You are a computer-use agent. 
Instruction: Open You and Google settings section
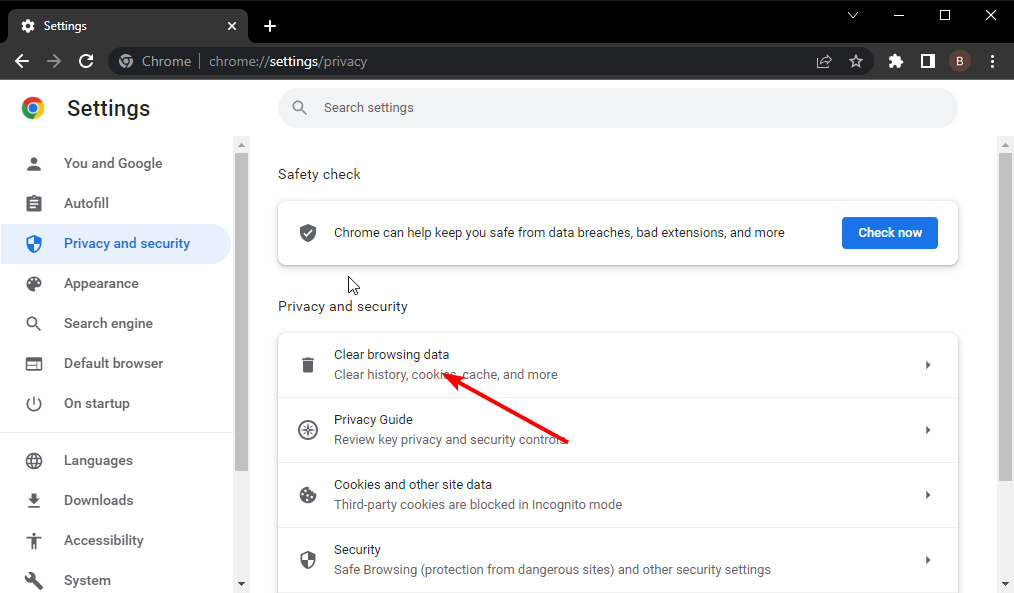click(x=115, y=163)
